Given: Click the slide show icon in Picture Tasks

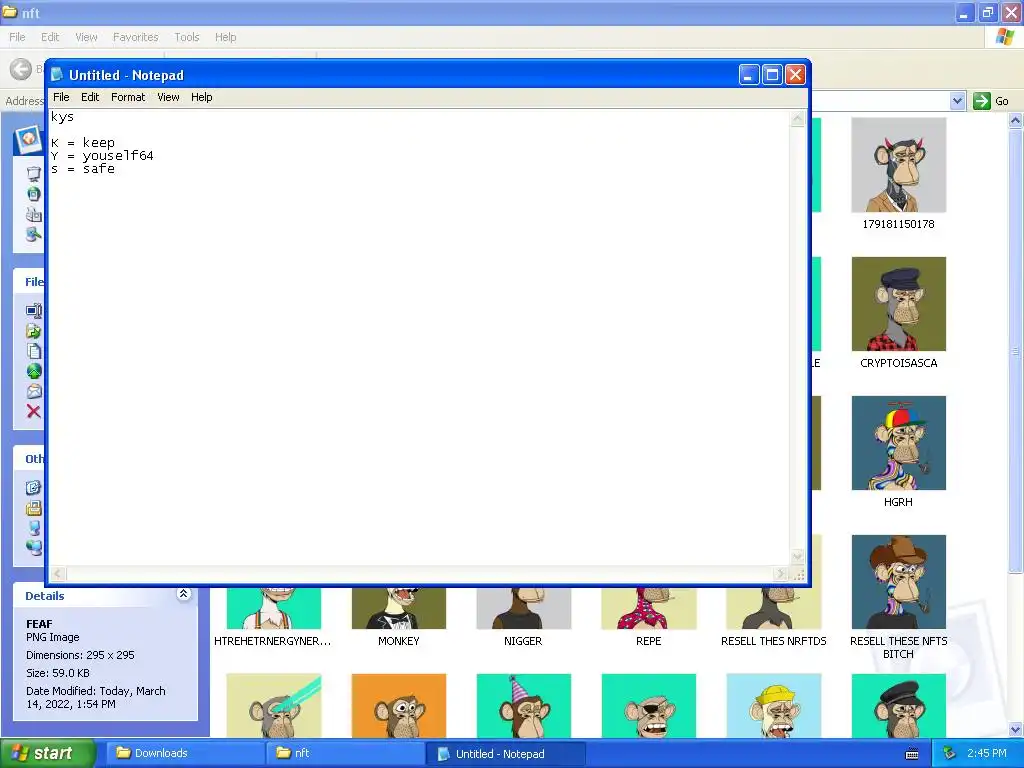Looking at the screenshot, I should pos(34,174).
